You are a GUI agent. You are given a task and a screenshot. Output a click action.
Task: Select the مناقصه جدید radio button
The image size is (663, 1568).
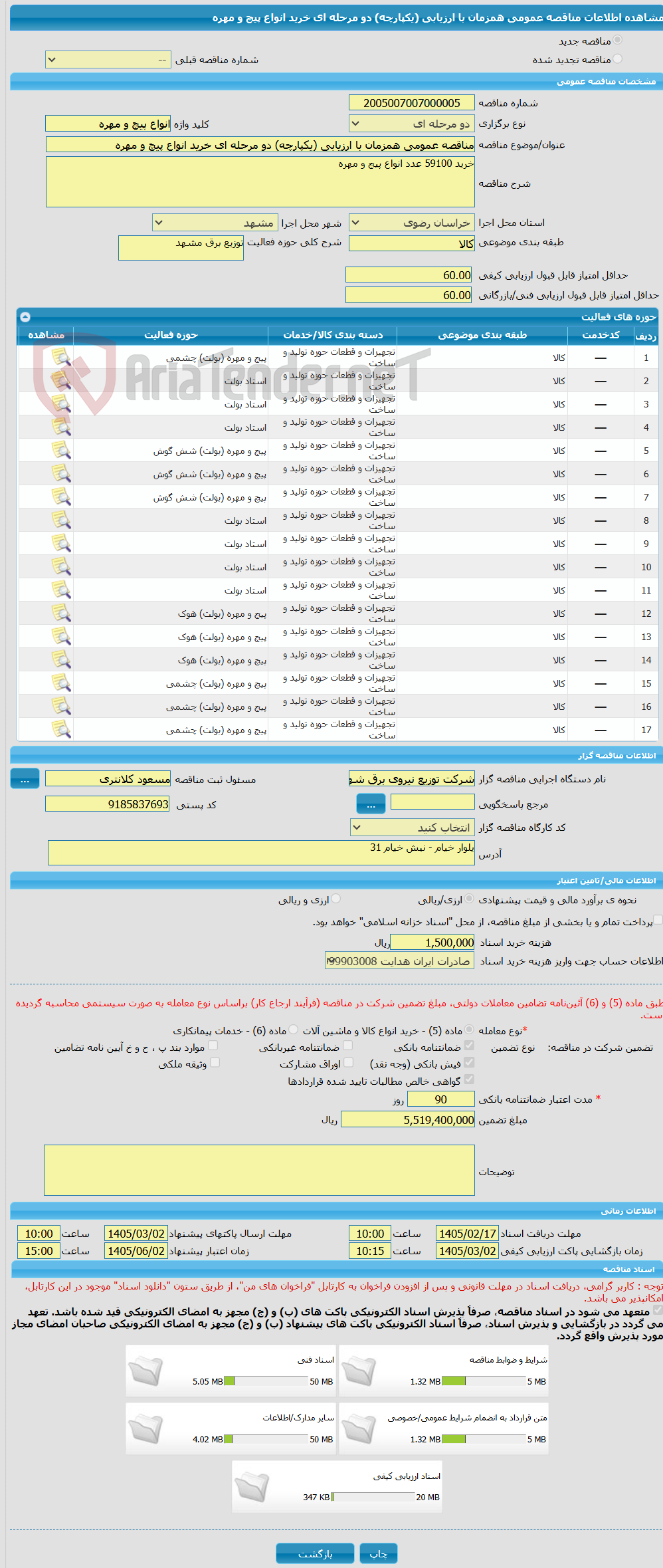click(618, 41)
